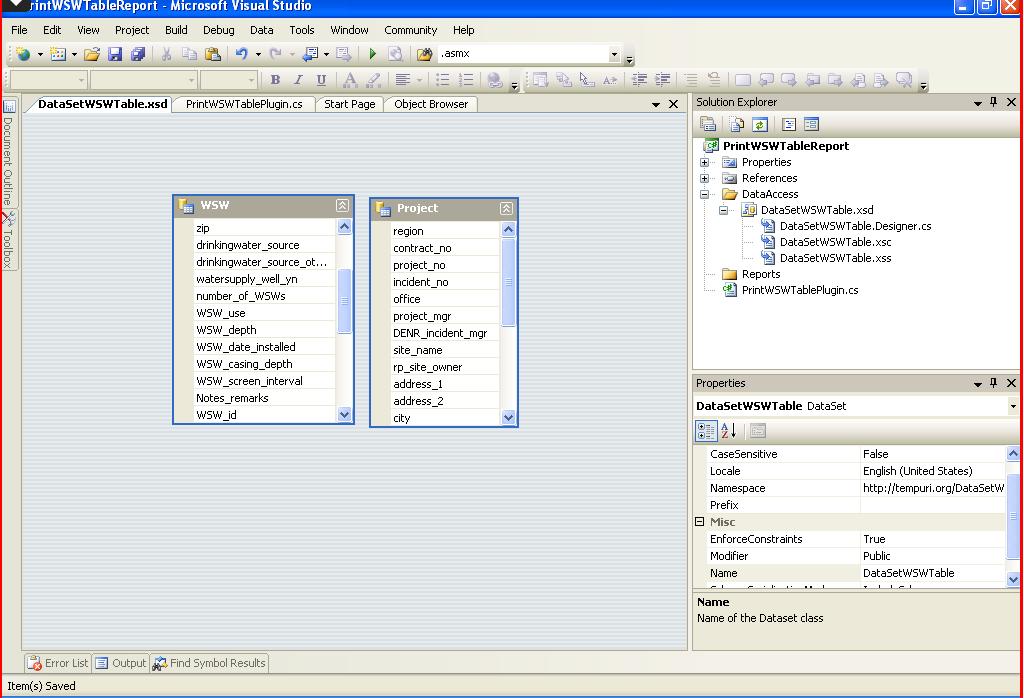Open the Document Outline side tab
Image resolution: width=1024 pixels, height=698 pixels.
pos(8,151)
